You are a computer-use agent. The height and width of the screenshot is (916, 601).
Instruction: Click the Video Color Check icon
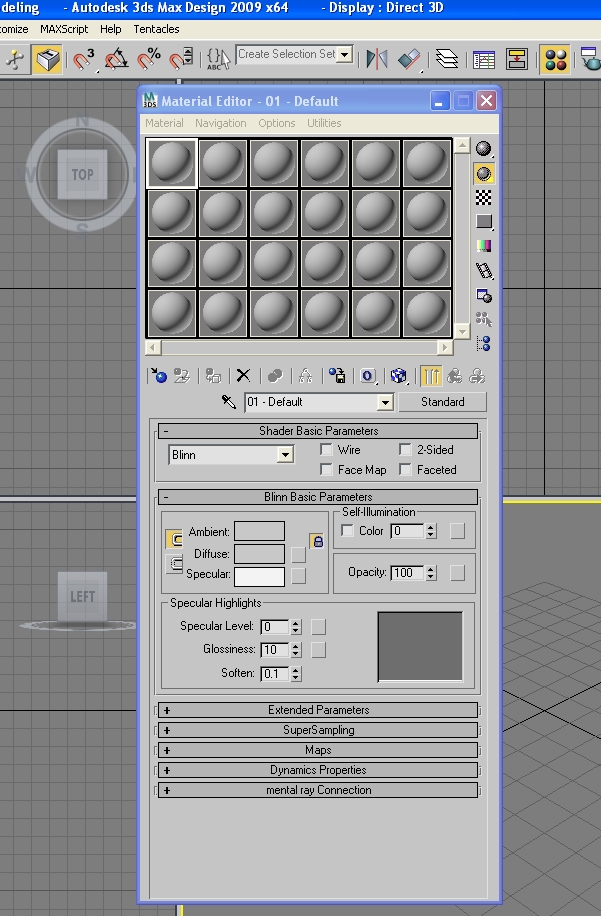(484, 245)
